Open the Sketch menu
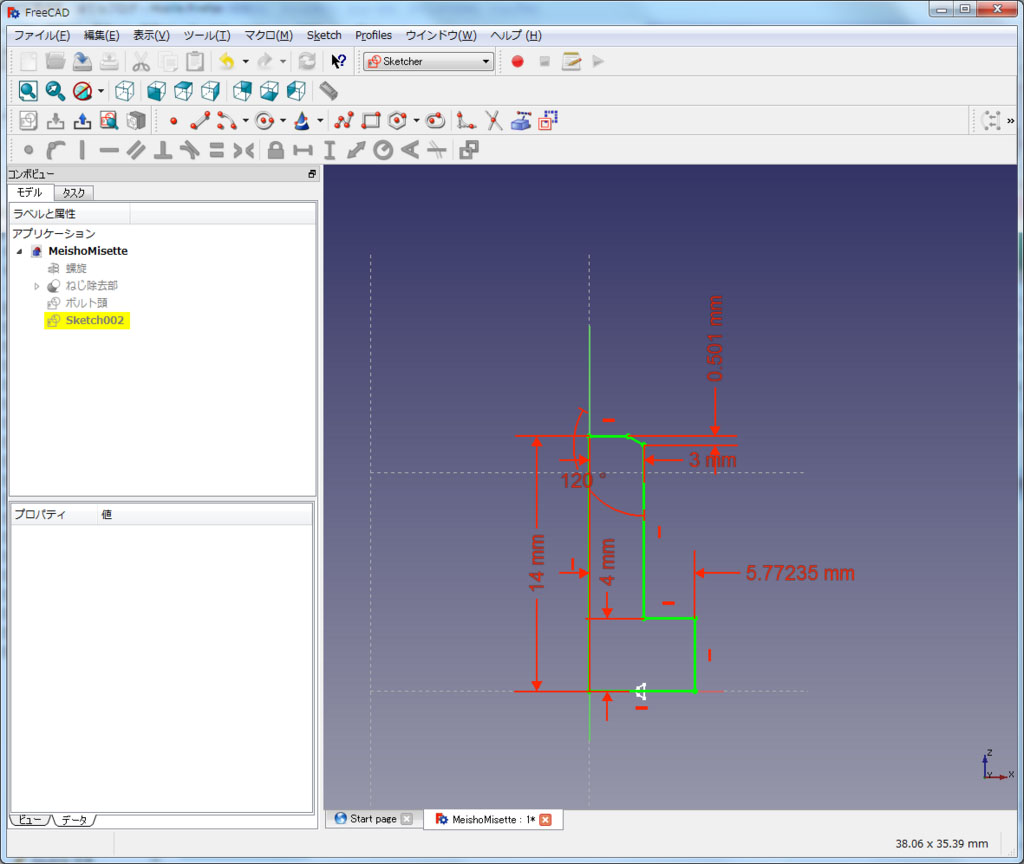The width and height of the screenshot is (1024, 864). point(324,35)
